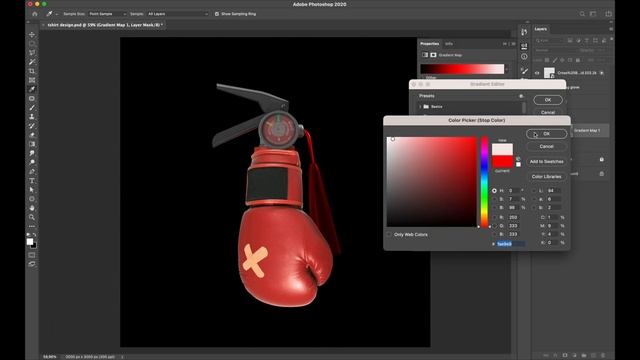
Task: Select the S saturation radio button
Action: [494, 199]
